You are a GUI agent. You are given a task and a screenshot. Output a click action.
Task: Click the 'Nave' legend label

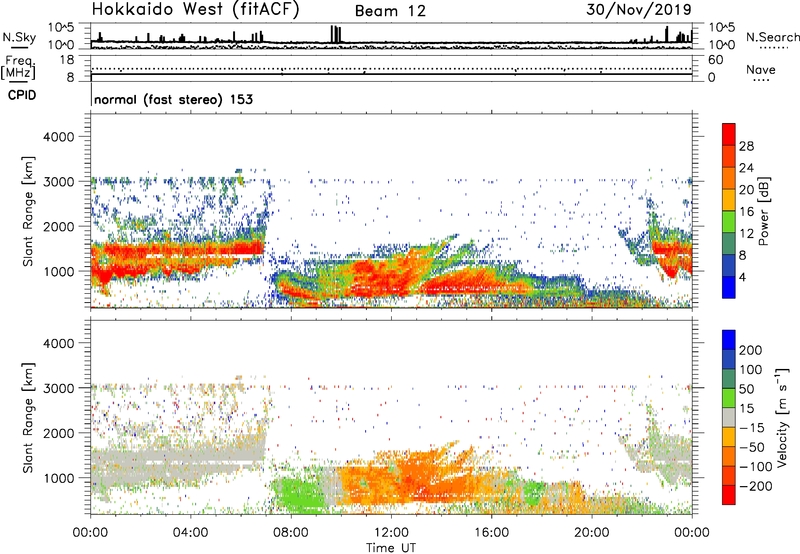(x=760, y=70)
